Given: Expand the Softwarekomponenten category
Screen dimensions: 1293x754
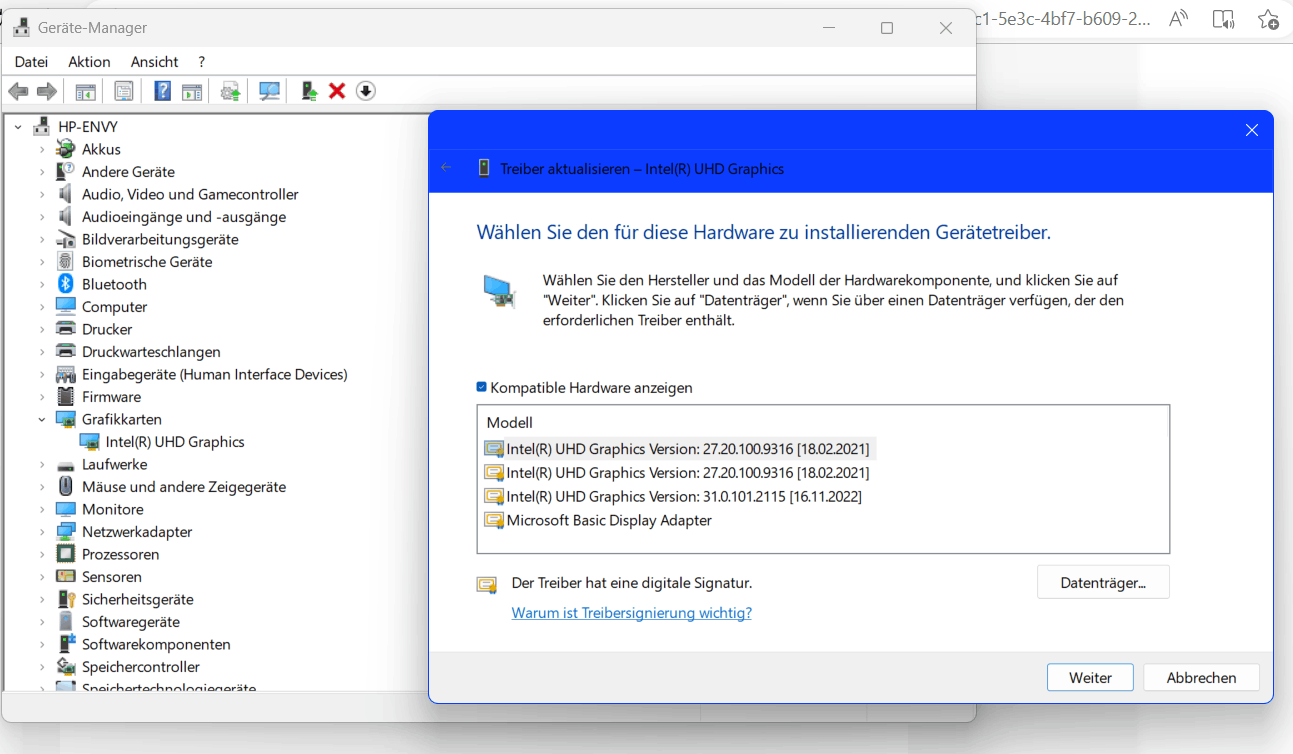Looking at the screenshot, I should (42, 644).
